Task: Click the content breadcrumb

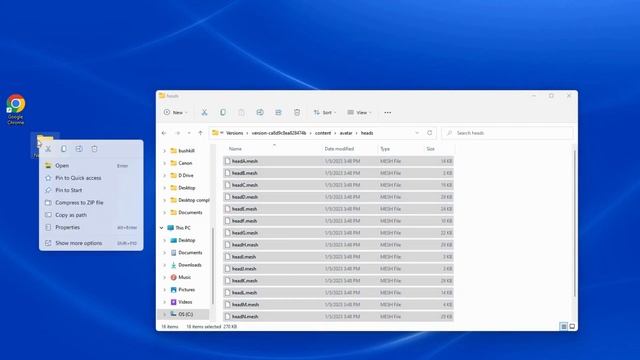Action: tap(323, 133)
